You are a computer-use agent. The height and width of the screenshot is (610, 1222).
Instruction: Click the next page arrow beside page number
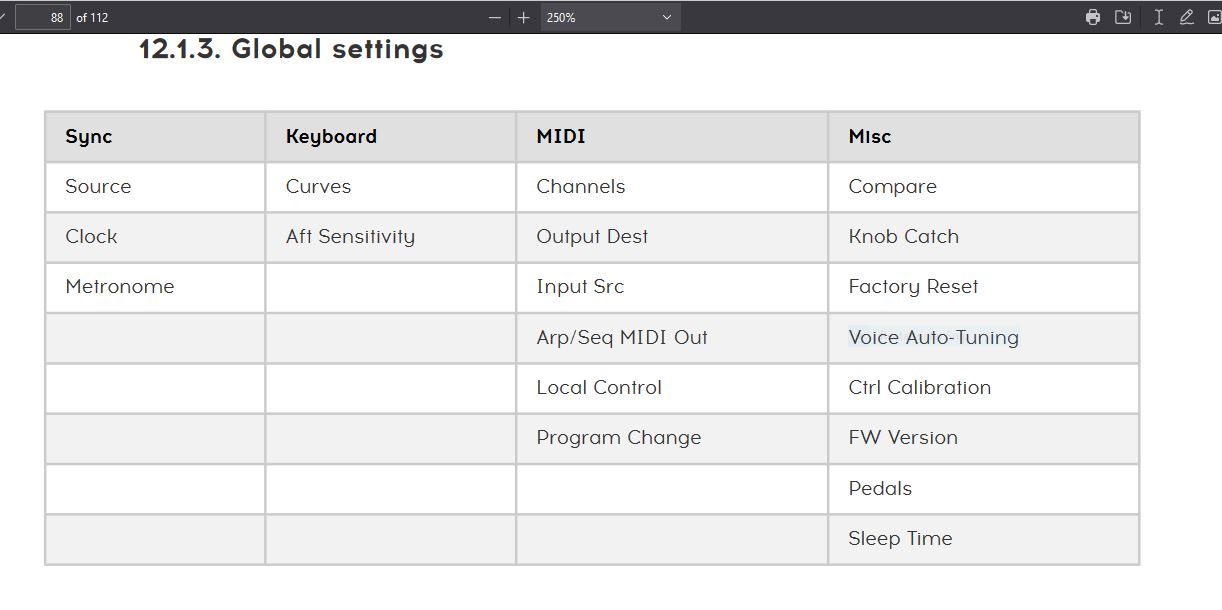pyautogui.click(x=3, y=17)
